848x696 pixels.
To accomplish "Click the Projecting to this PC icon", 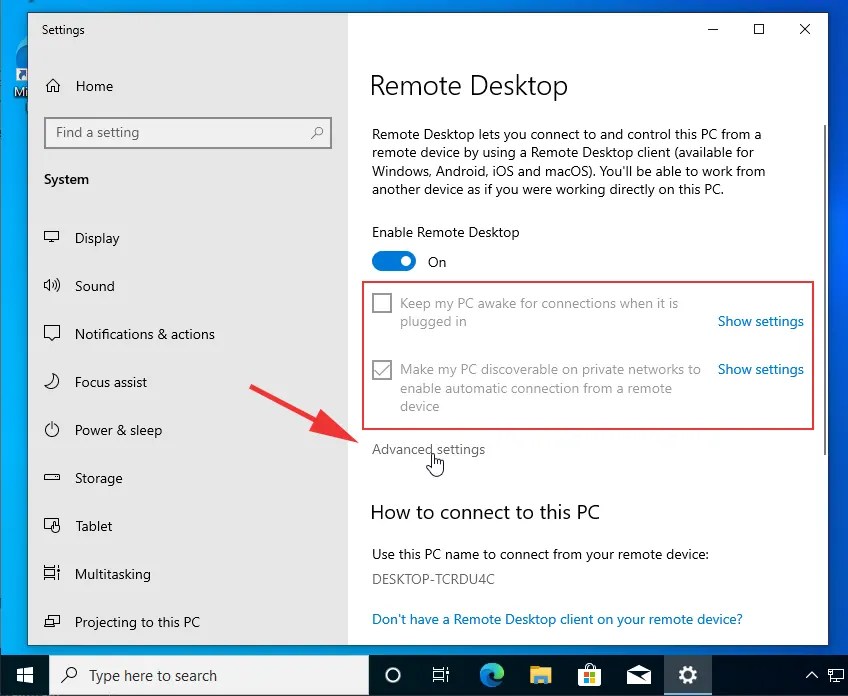I will click(x=51, y=621).
